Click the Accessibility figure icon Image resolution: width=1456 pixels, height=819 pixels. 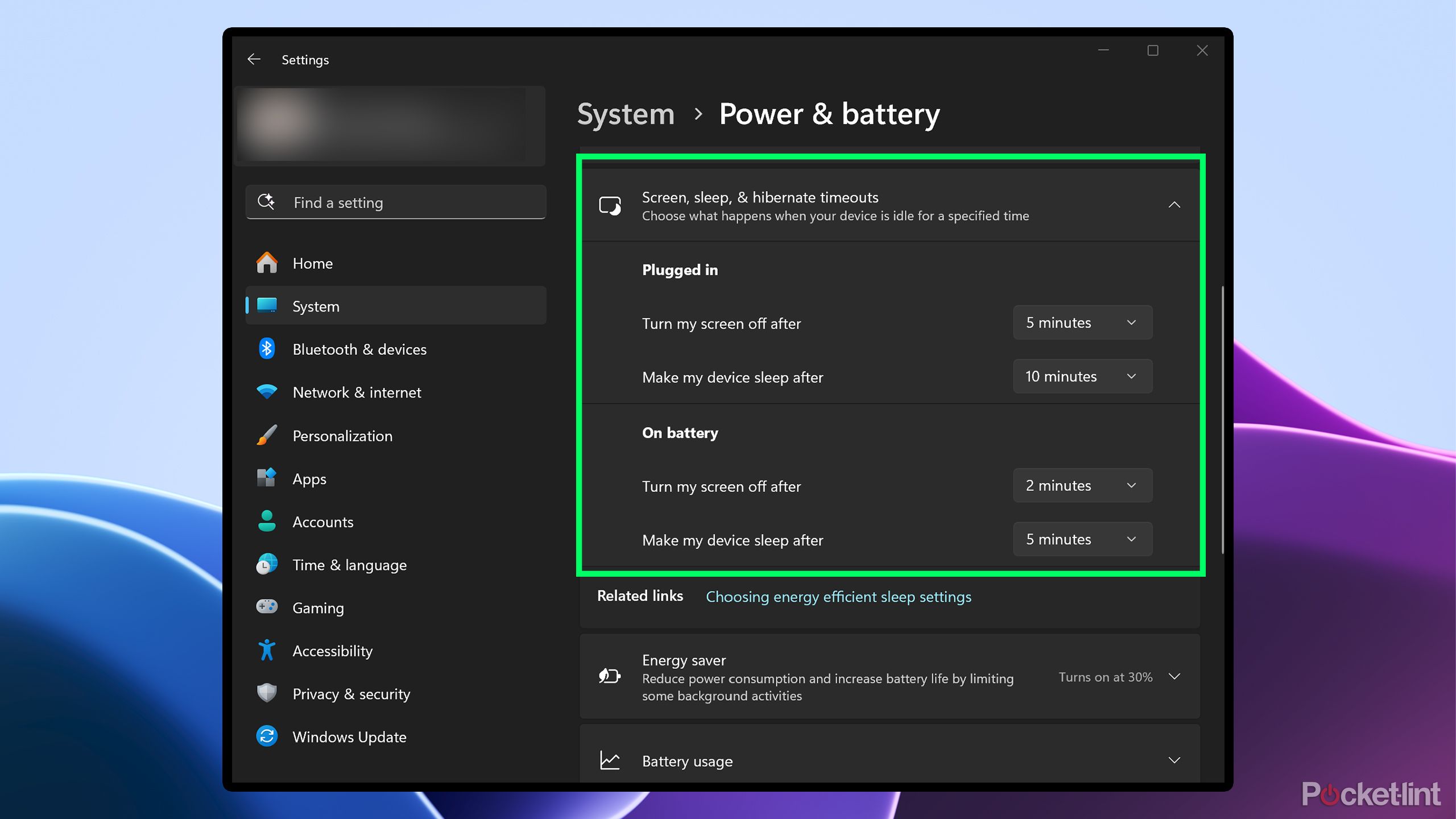tap(267, 650)
